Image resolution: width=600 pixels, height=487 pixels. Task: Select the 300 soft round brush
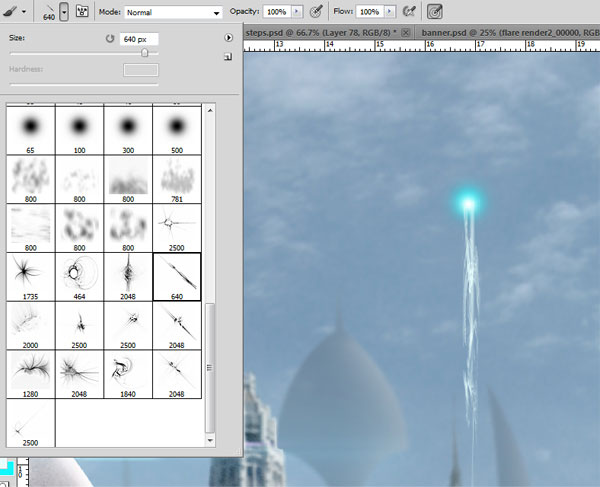[x=128, y=130]
